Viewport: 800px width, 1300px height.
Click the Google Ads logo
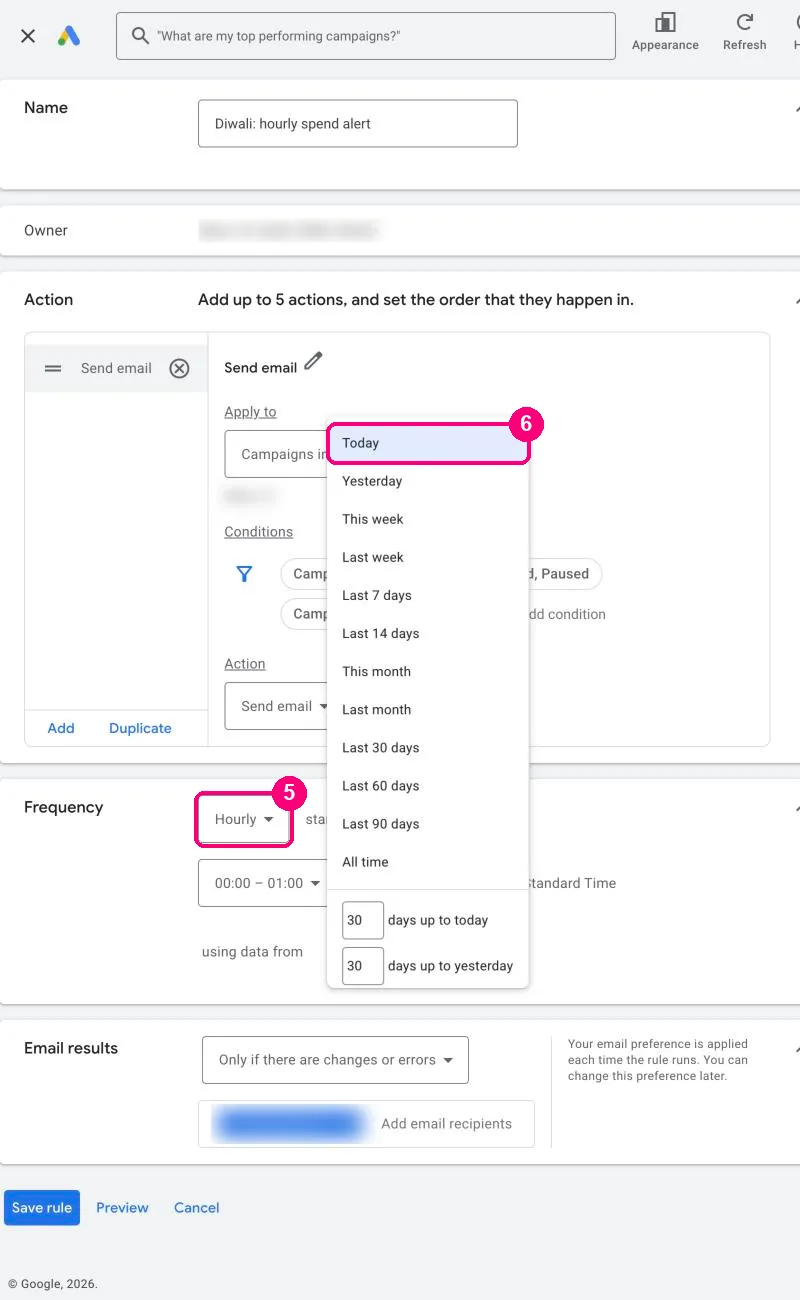point(68,36)
